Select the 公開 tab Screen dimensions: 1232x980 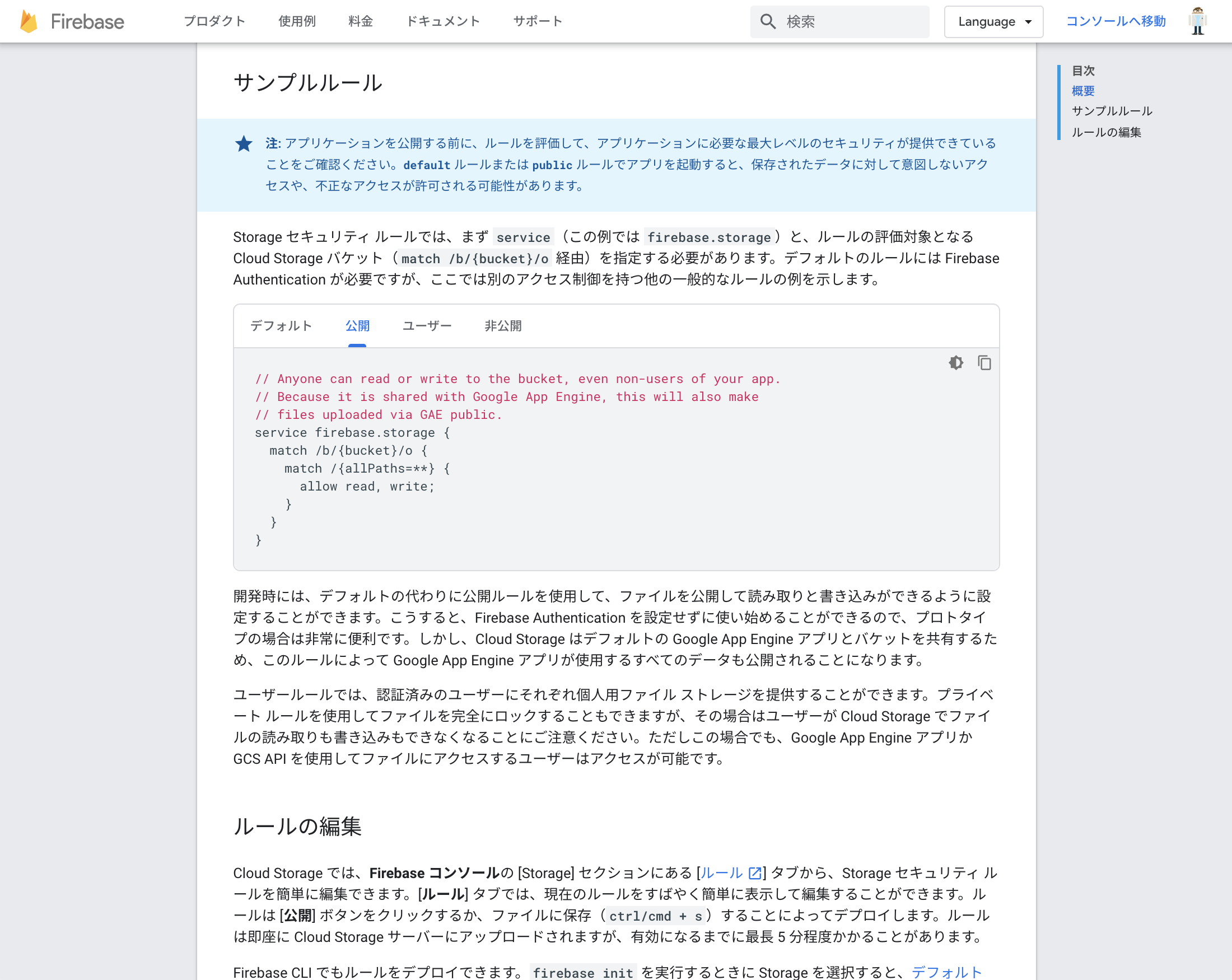357,326
